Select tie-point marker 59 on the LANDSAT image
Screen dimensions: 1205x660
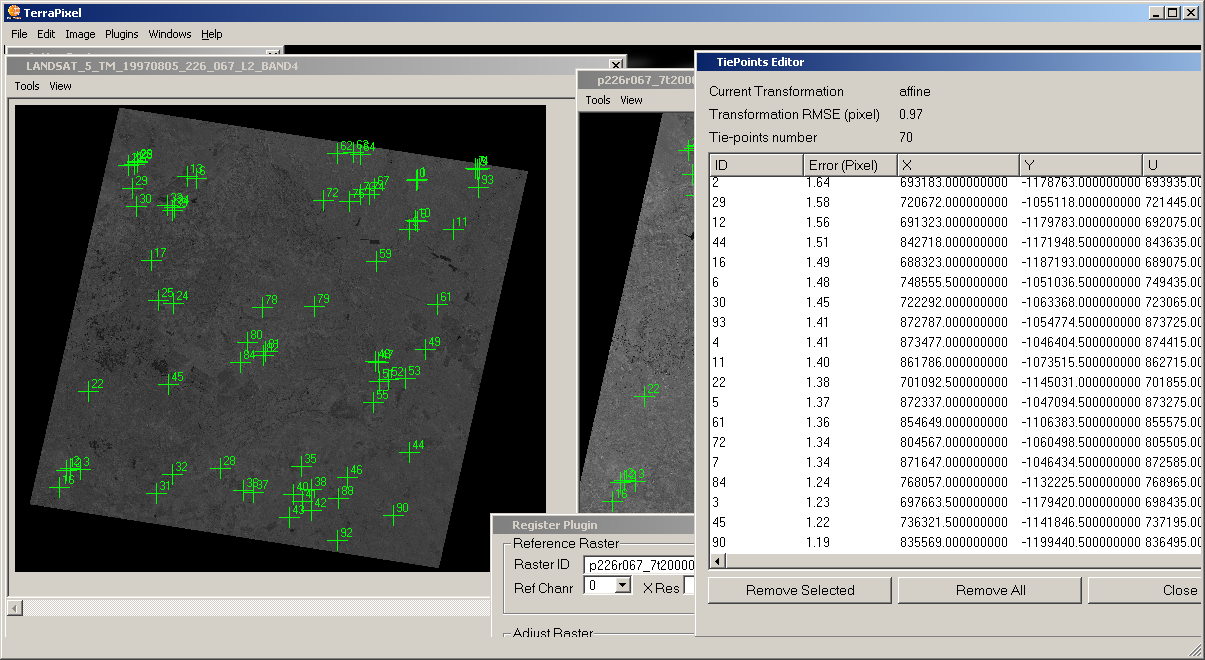click(376, 261)
